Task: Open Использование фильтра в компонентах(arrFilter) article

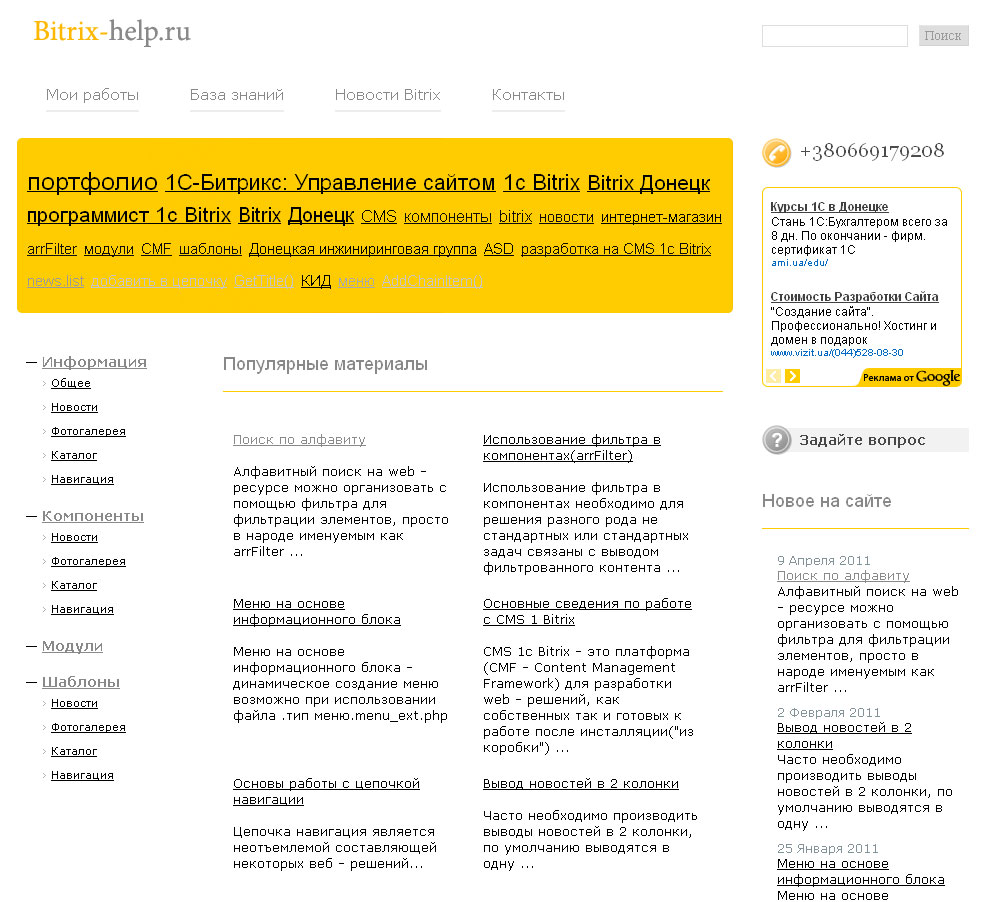Action: [571, 448]
